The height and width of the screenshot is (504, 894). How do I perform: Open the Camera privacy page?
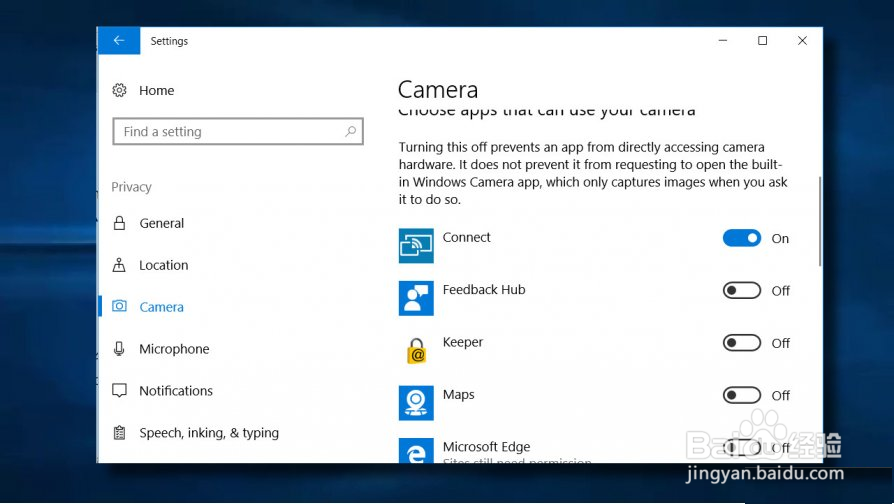point(161,307)
